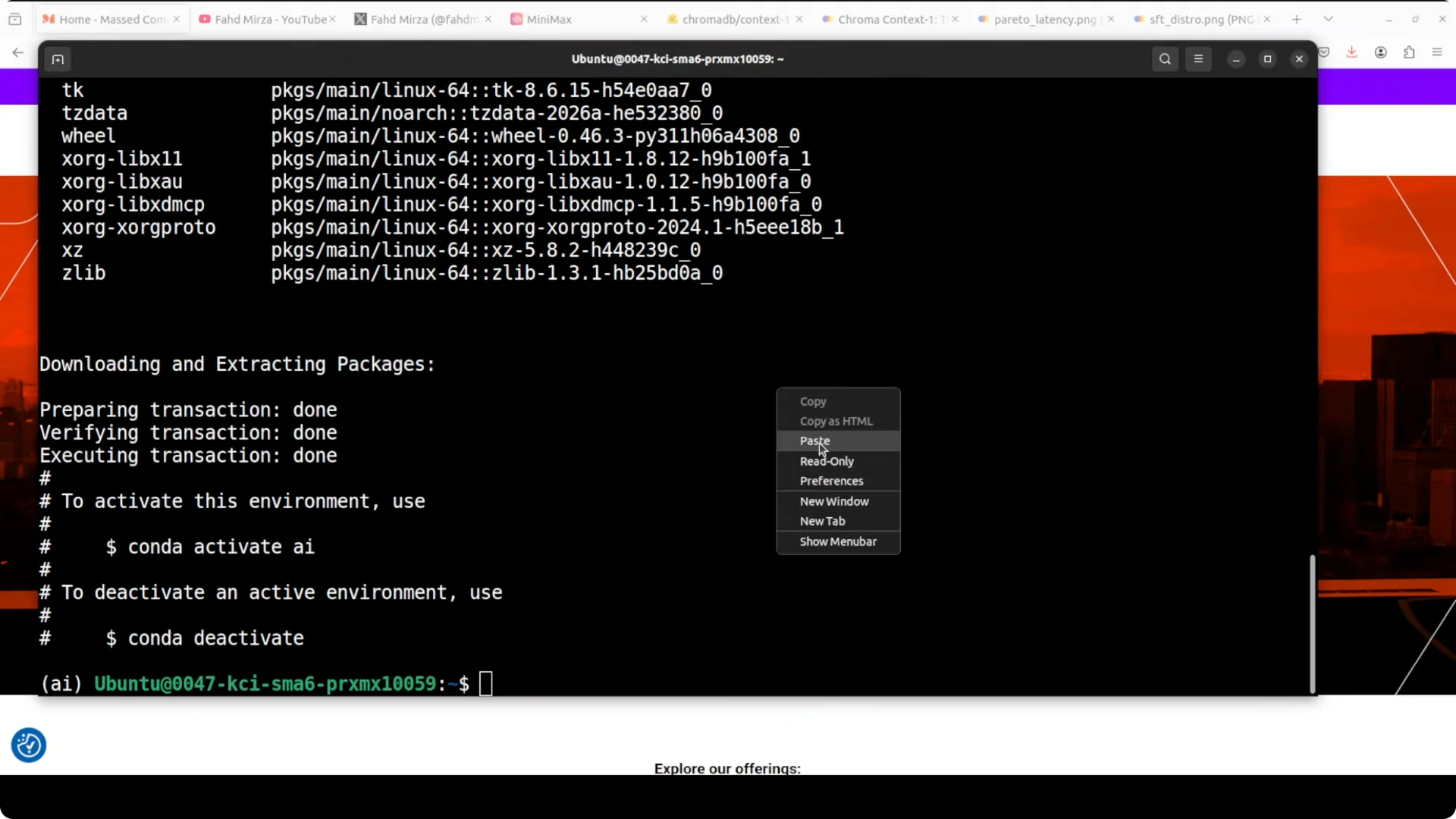Minimize the terminal window
This screenshot has width=1456, height=819.
coord(1236,59)
